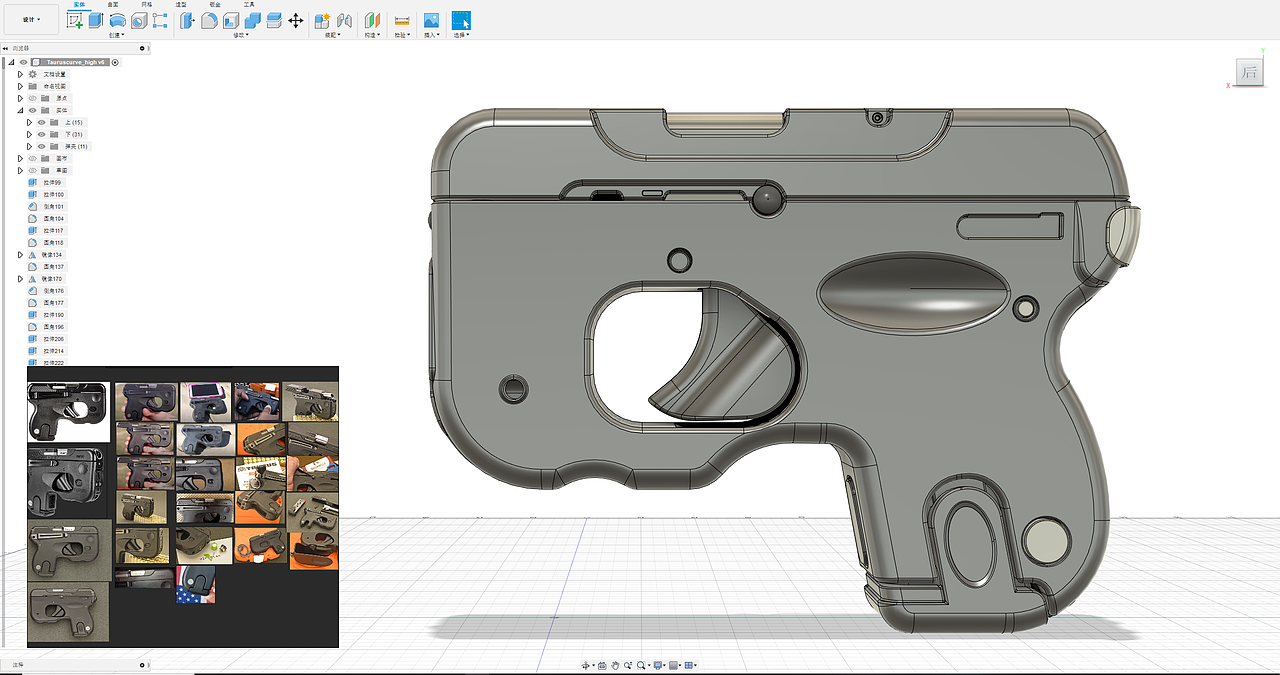Click the 后 face on the ViewCube
The height and width of the screenshot is (675, 1280).
click(1249, 72)
